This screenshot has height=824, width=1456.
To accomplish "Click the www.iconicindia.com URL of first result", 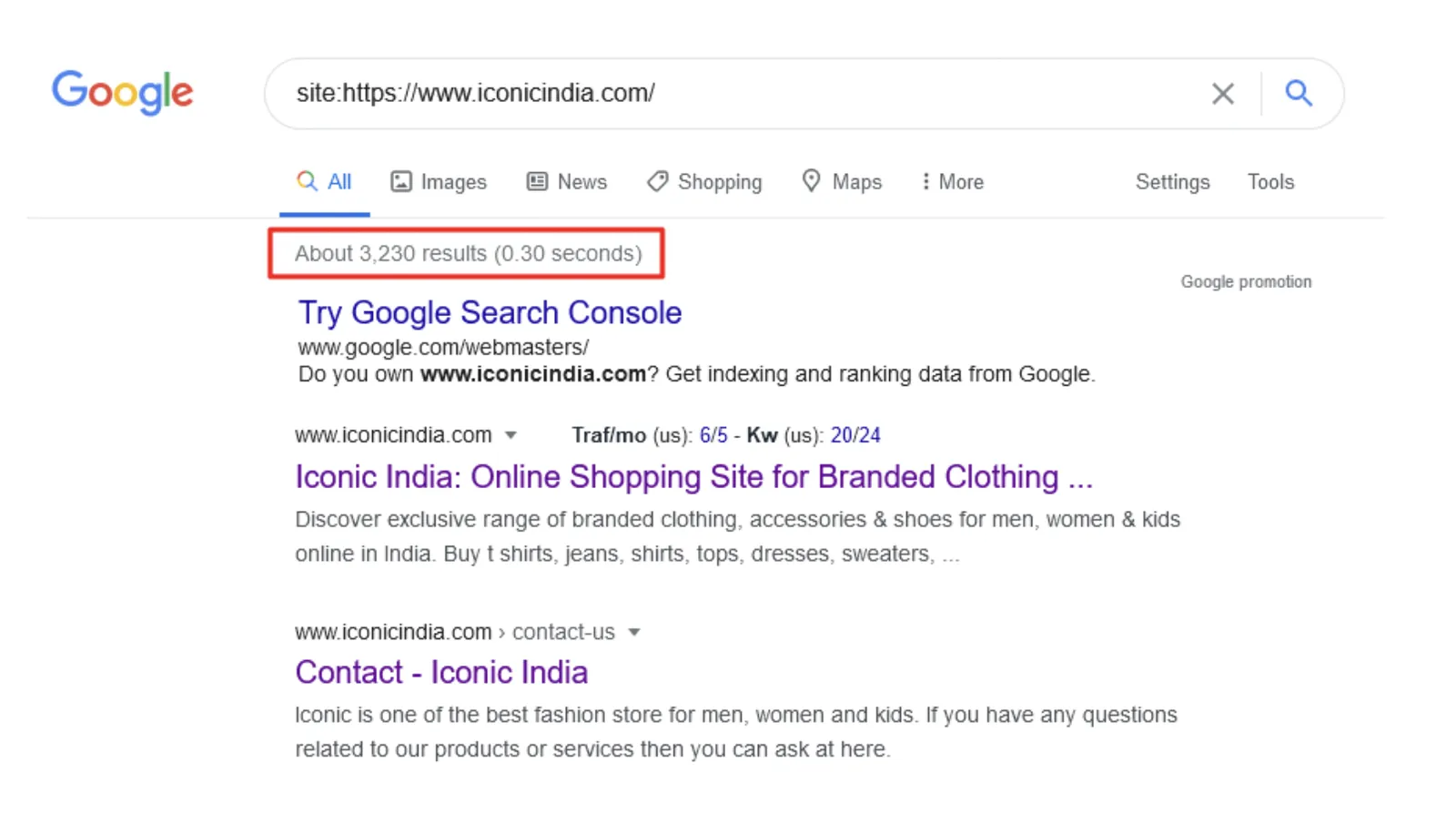I will [393, 435].
